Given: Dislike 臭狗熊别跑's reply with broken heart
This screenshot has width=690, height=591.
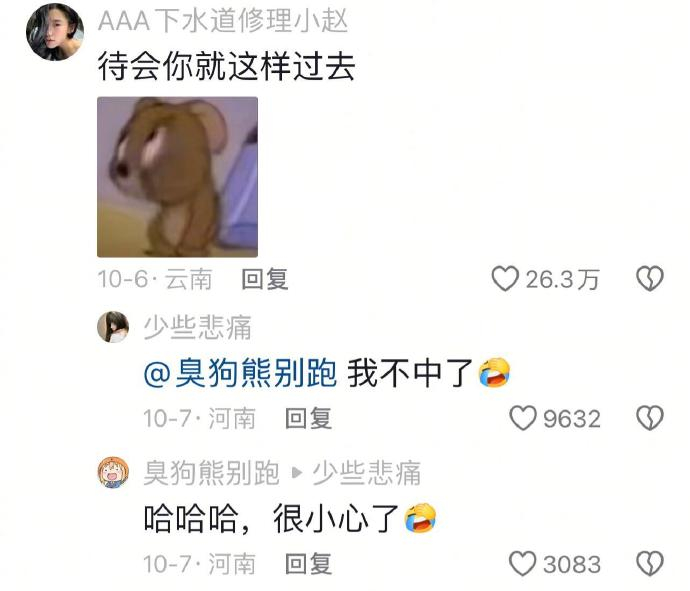Looking at the screenshot, I should click(x=650, y=564).
